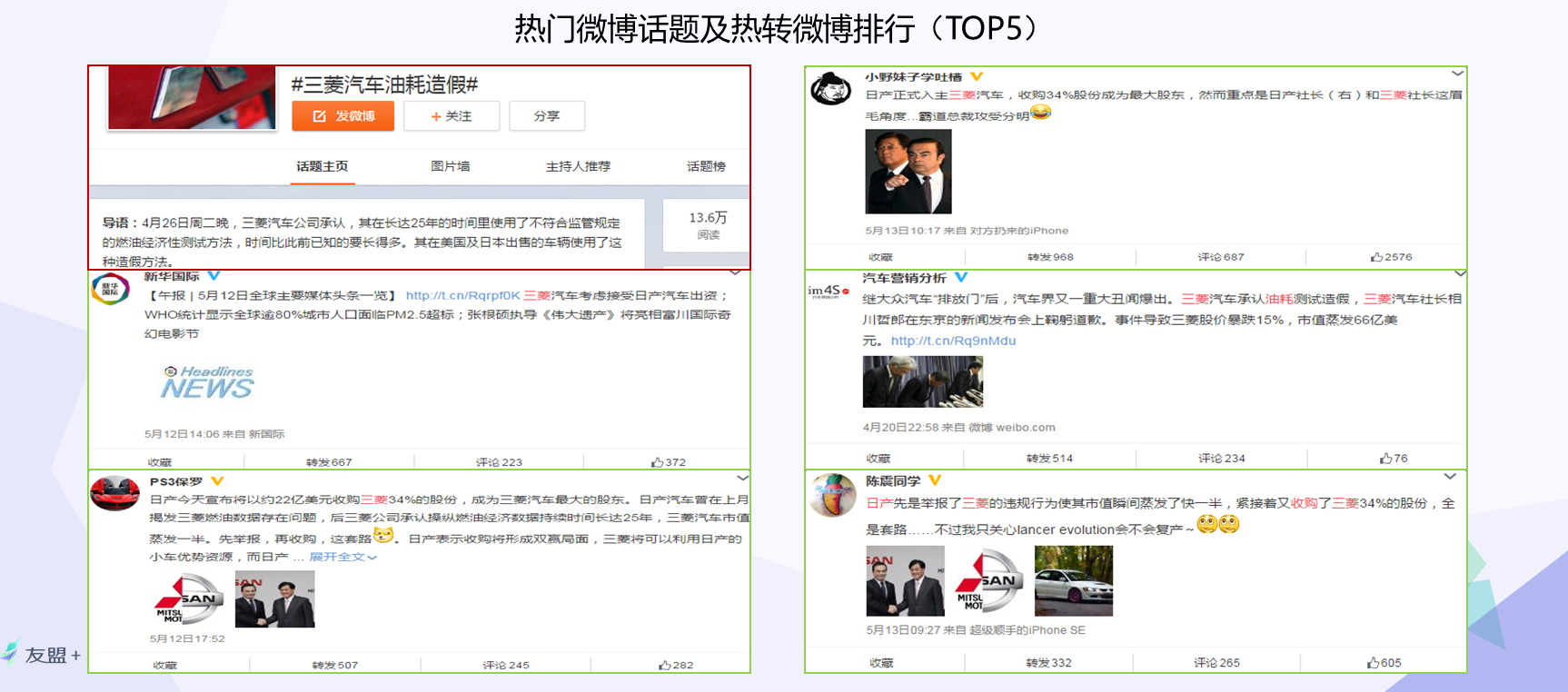
Task: Open Nissan Mitsubishi logo image in 陈震同学 post
Action: [989, 581]
